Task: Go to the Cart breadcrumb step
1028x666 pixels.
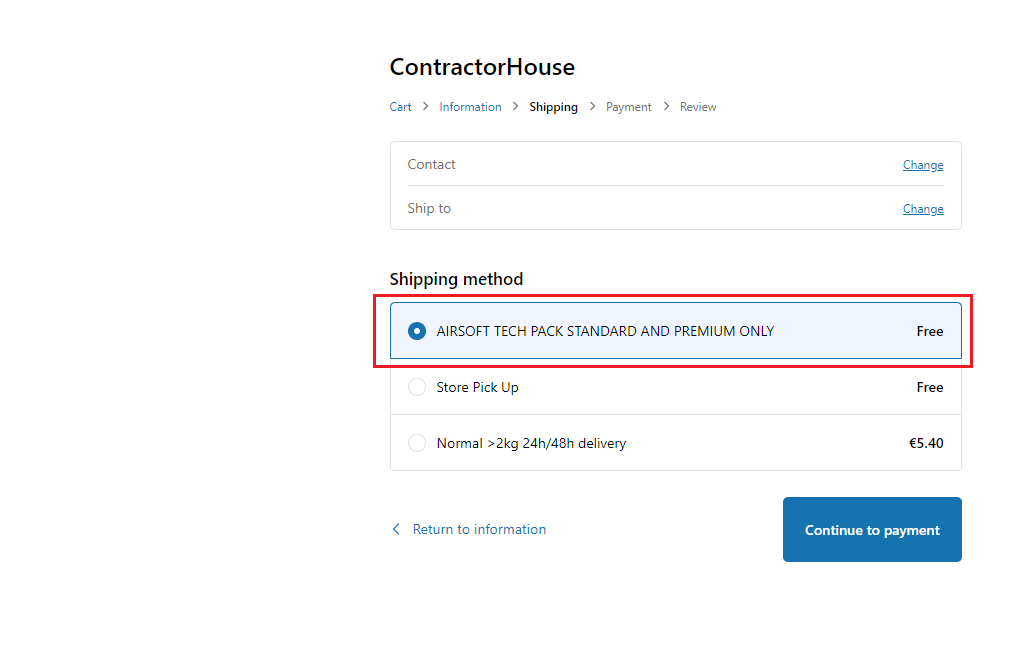Action: coord(400,107)
